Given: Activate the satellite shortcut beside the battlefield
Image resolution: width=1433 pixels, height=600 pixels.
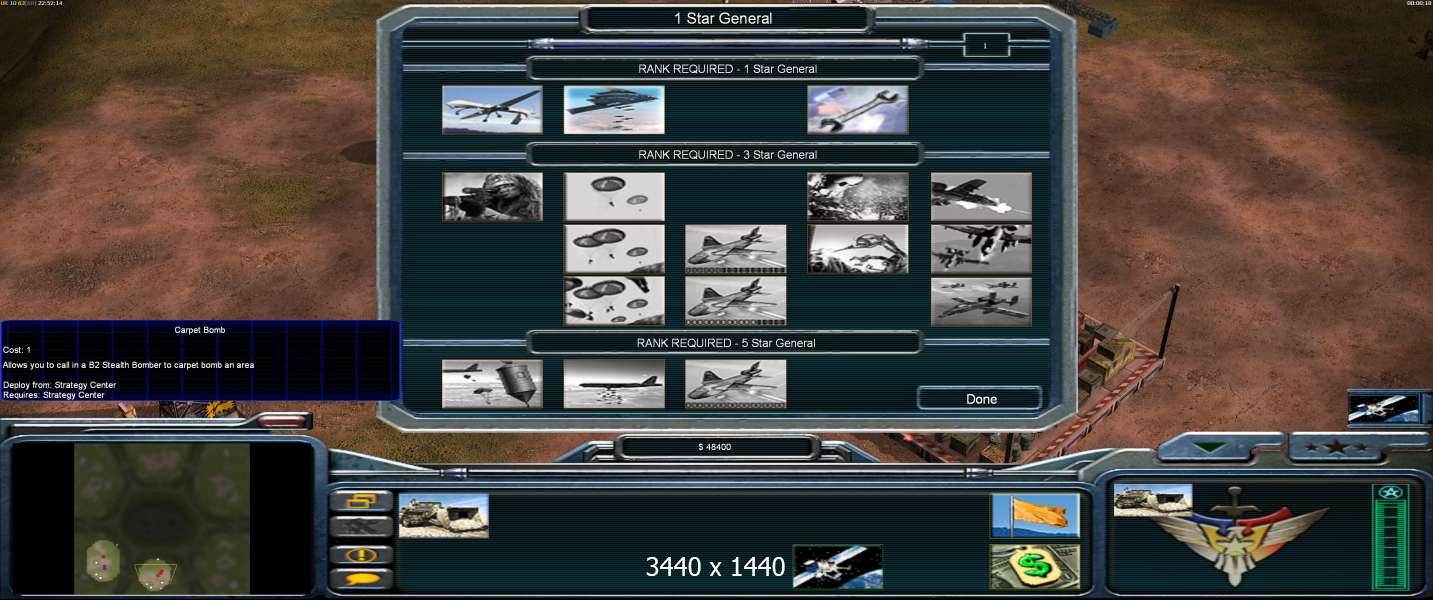Looking at the screenshot, I should 1384,408.
